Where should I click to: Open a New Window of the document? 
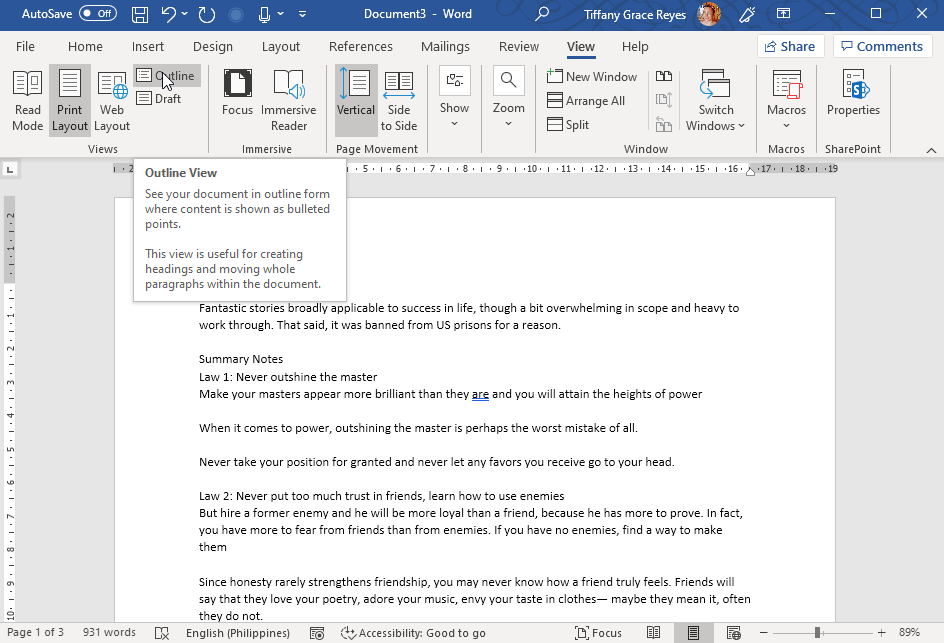click(x=592, y=76)
